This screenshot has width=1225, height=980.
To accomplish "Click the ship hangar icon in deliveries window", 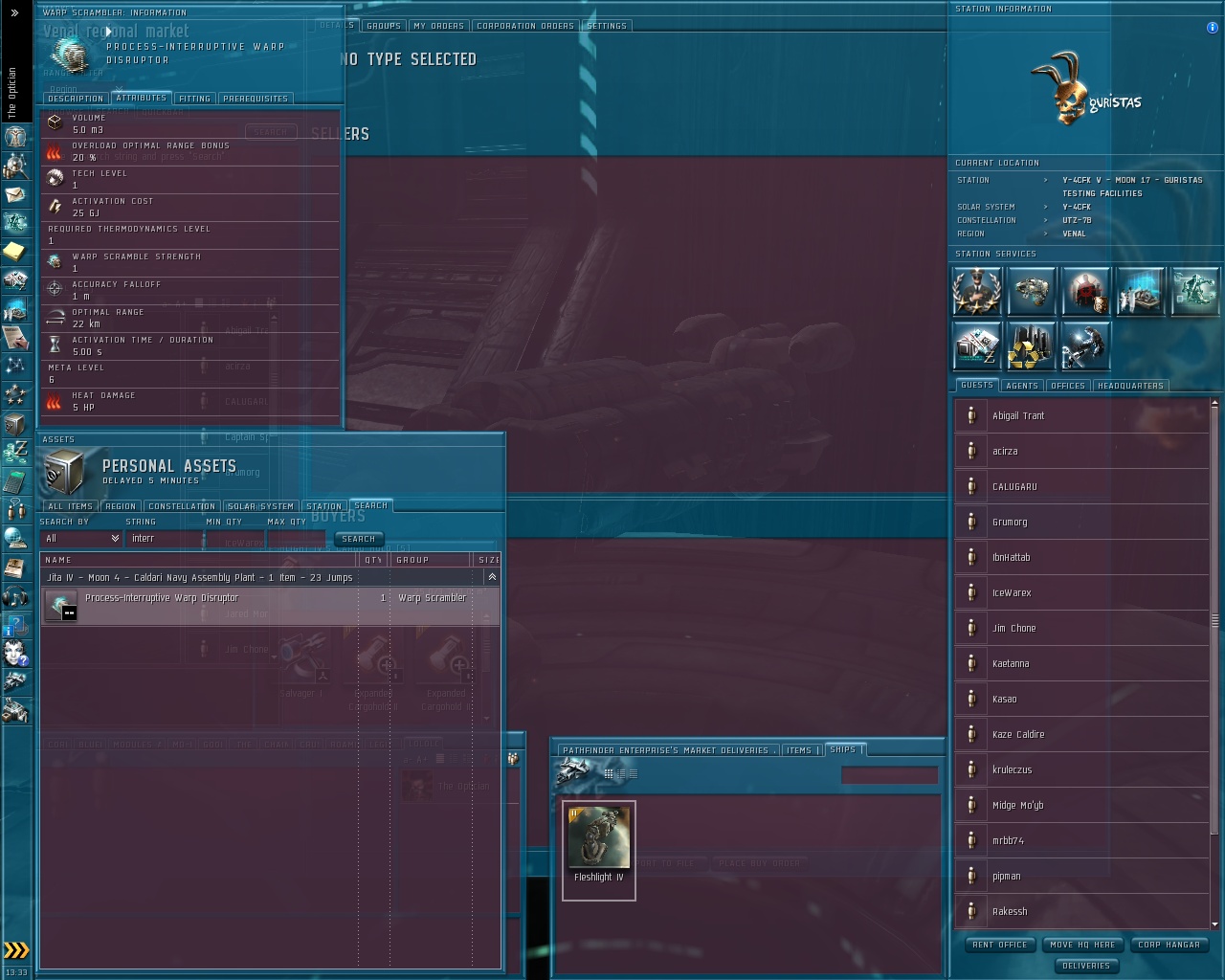I will (575, 770).
